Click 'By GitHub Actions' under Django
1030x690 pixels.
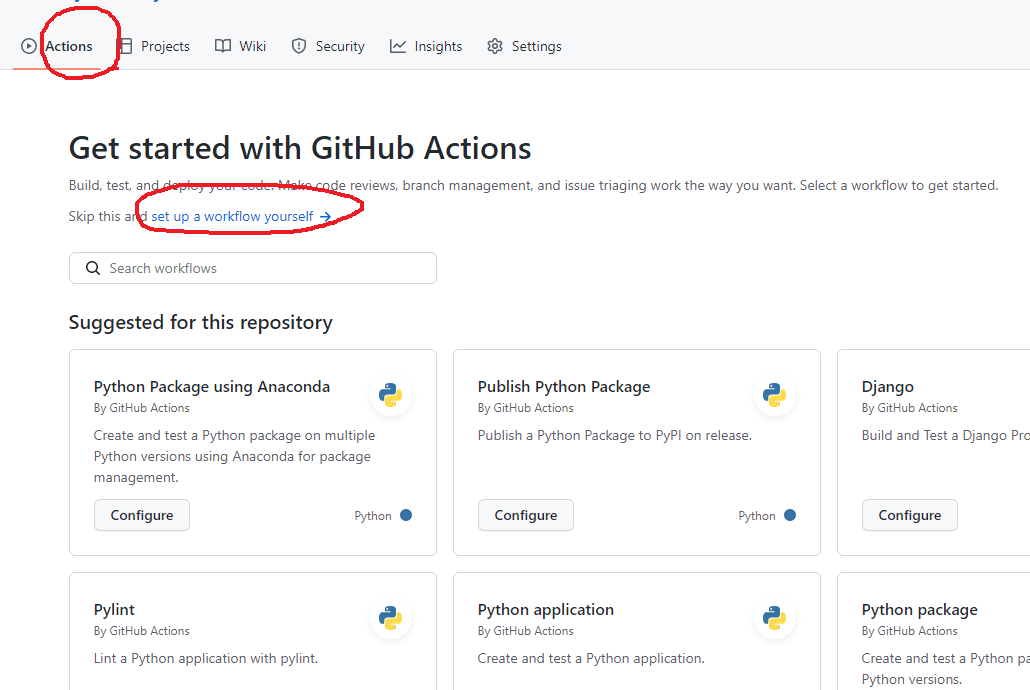[910, 408]
